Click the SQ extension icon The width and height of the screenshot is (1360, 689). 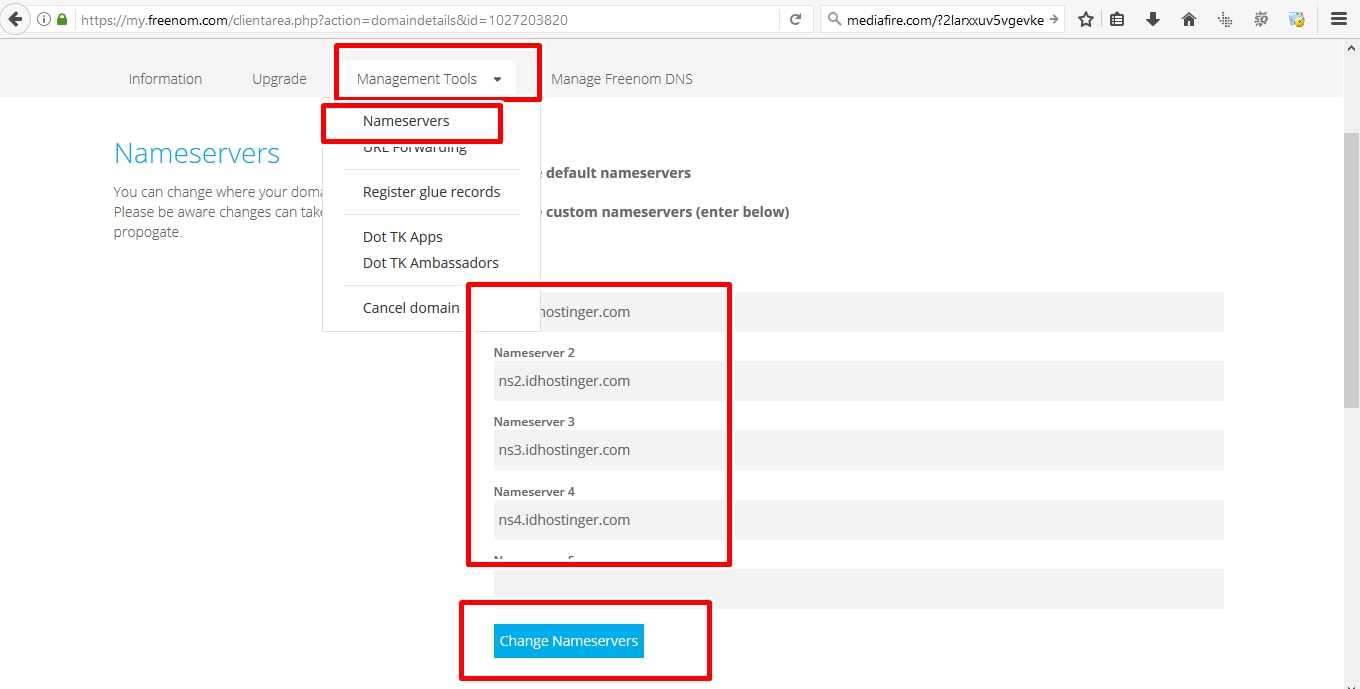(1261, 19)
